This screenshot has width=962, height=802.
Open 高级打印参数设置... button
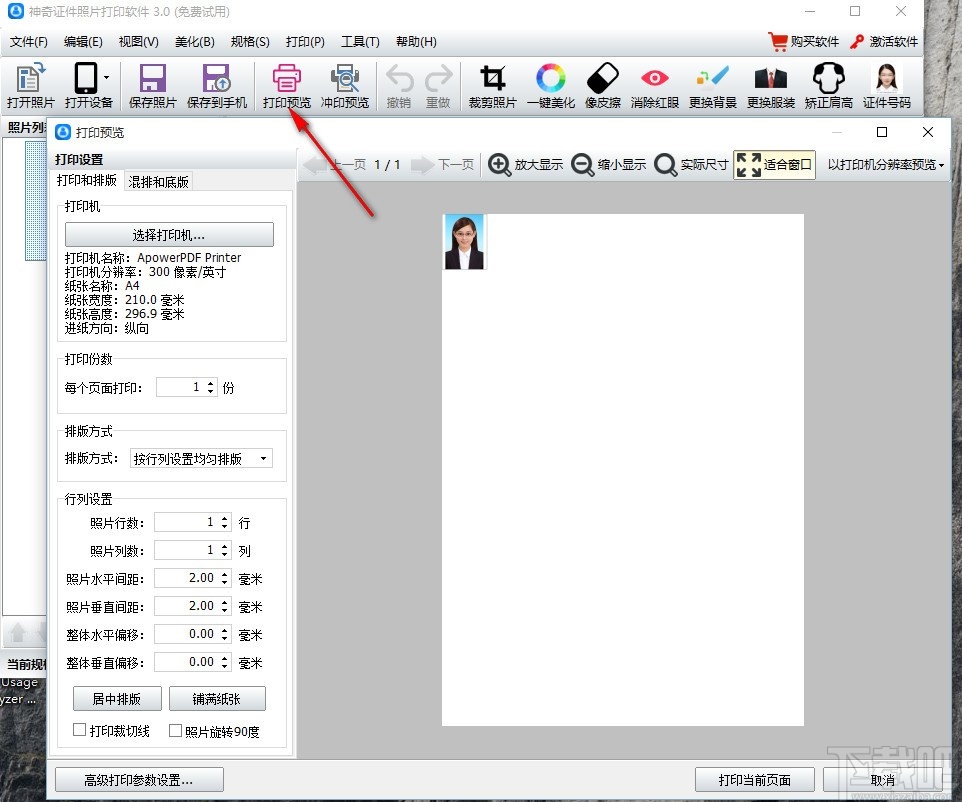pyautogui.click(x=139, y=779)
